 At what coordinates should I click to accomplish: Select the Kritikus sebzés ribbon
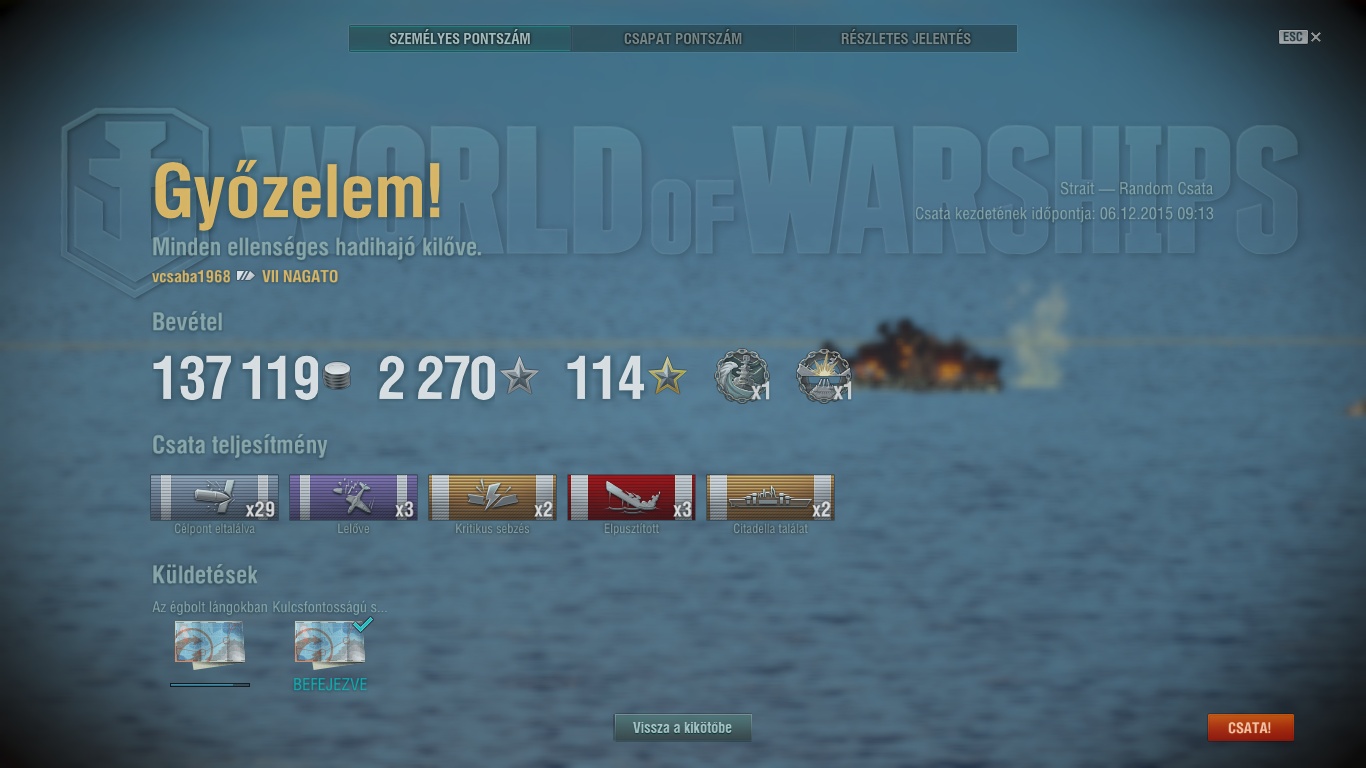(492, 498)
